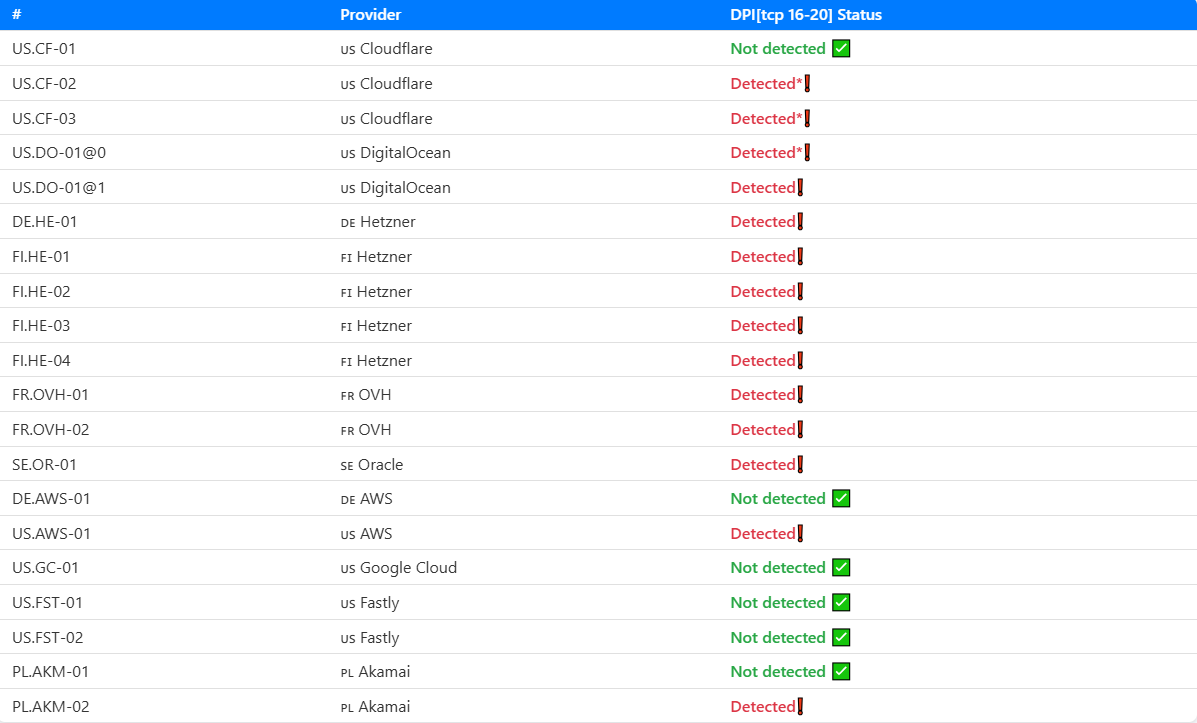
Task: Click green checkmark icon in US.FST-02 row
Action: pyautogui.click(x=841, y=638)
